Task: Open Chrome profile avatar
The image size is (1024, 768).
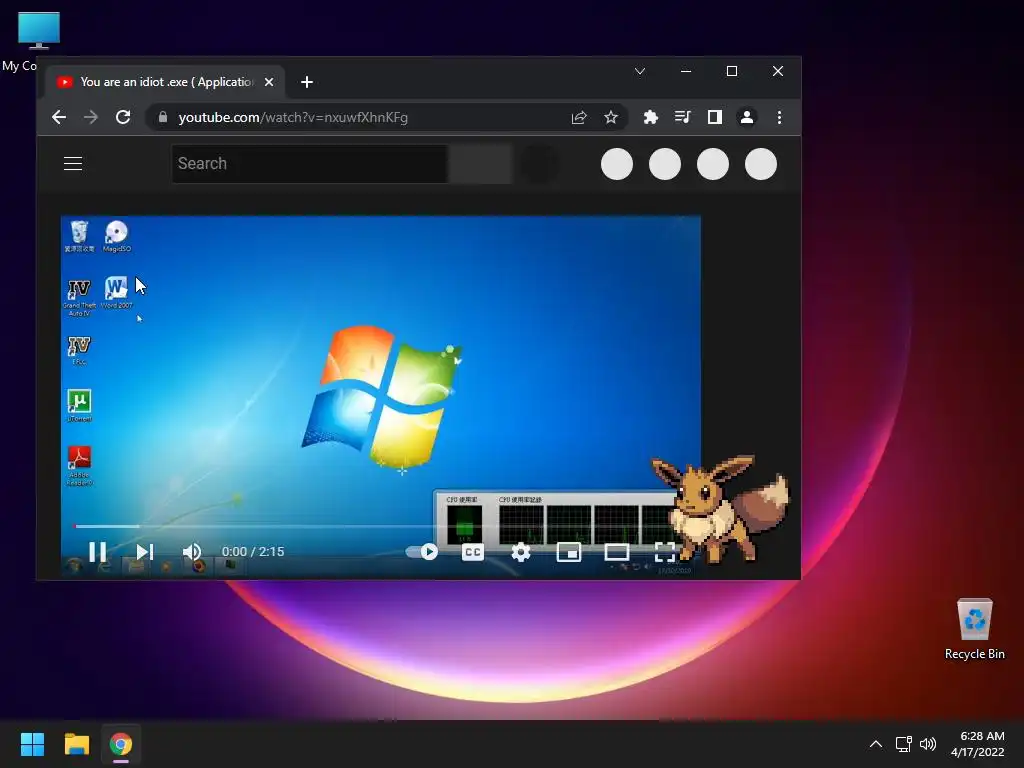Action: 746,118
